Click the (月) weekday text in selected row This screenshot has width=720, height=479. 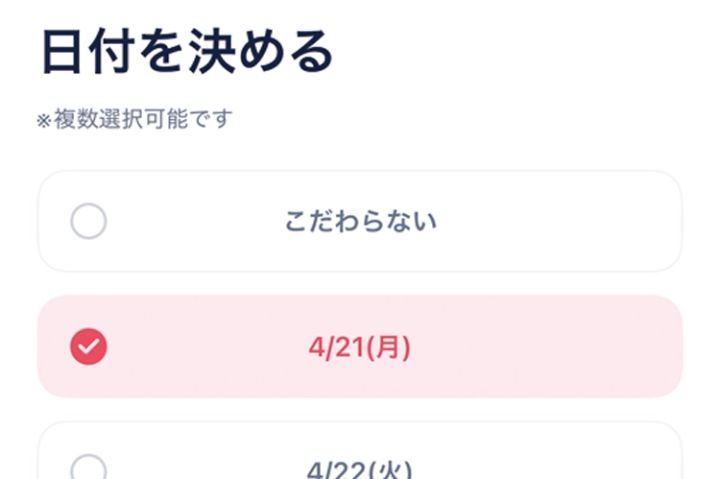pyautogui.click(x=390, y=347)
